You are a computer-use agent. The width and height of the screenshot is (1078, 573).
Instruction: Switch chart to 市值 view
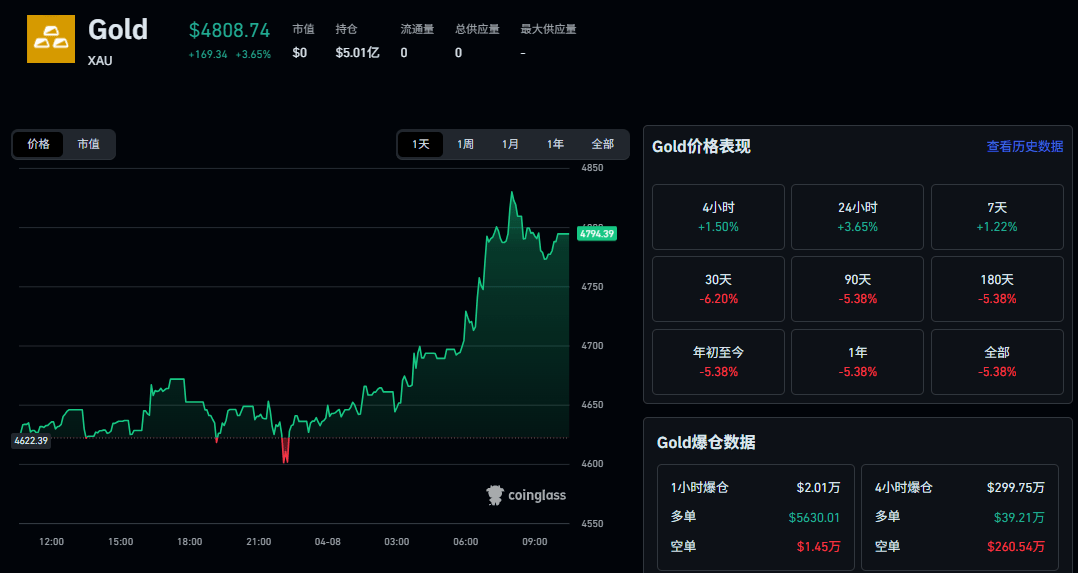tap(89, 144)
